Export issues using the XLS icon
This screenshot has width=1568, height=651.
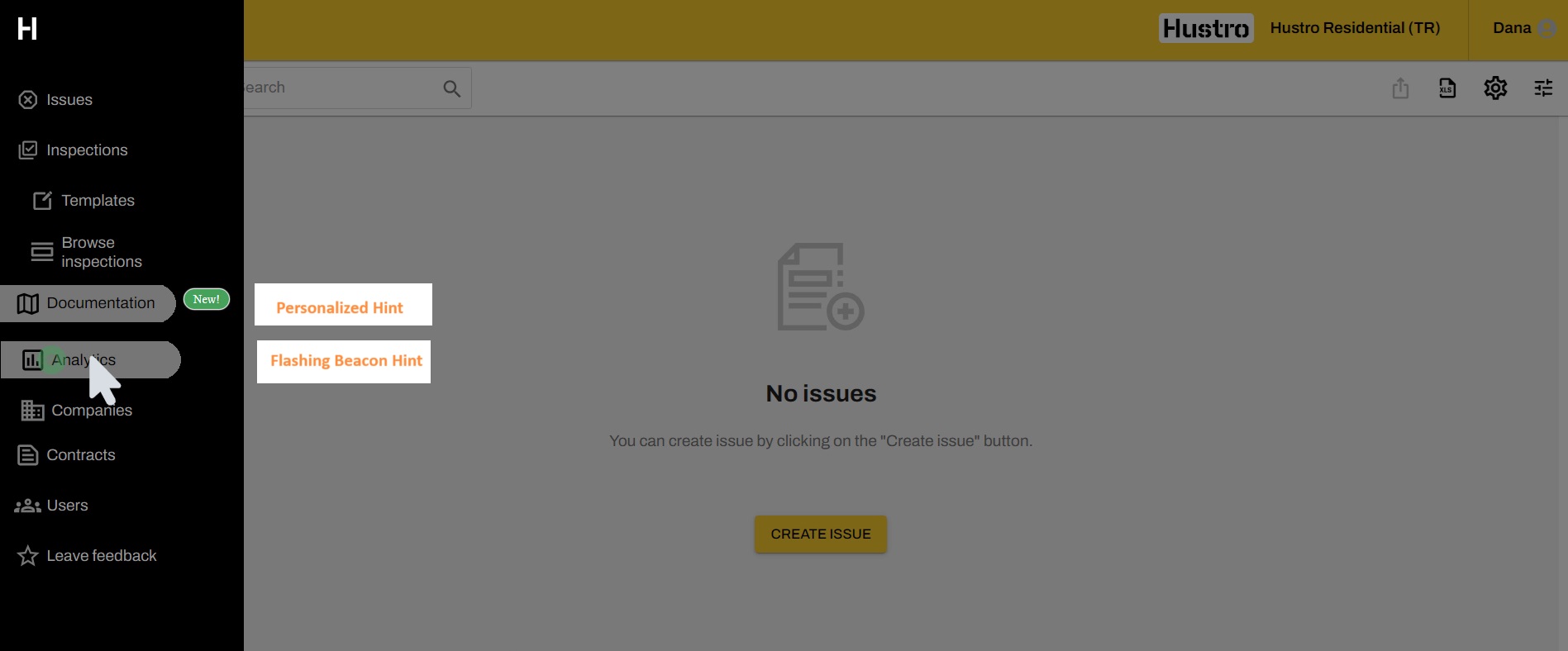click(x=1447, y=88)
